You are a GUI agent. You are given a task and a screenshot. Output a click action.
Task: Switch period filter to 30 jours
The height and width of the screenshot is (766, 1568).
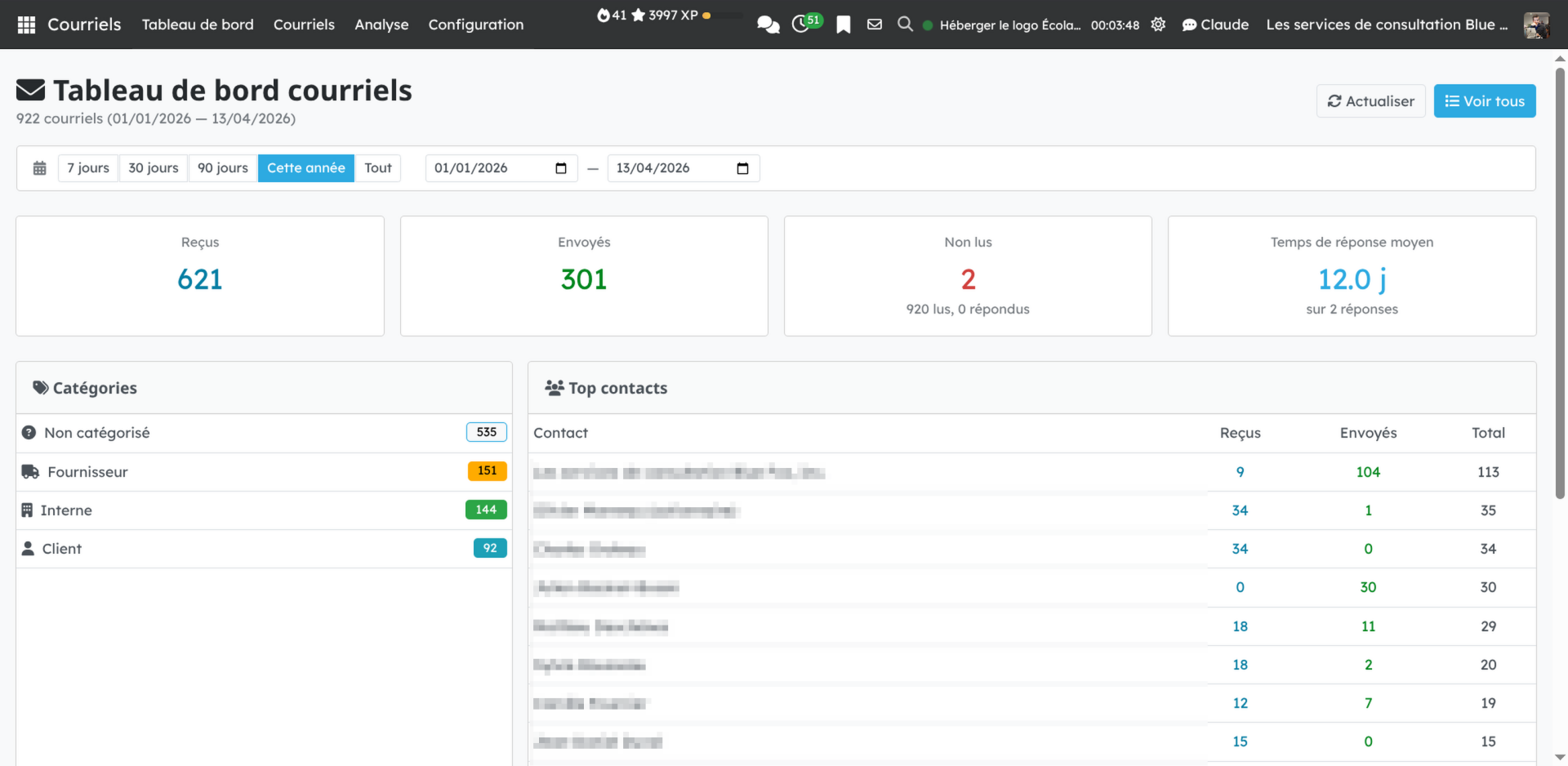coord(154,168)
